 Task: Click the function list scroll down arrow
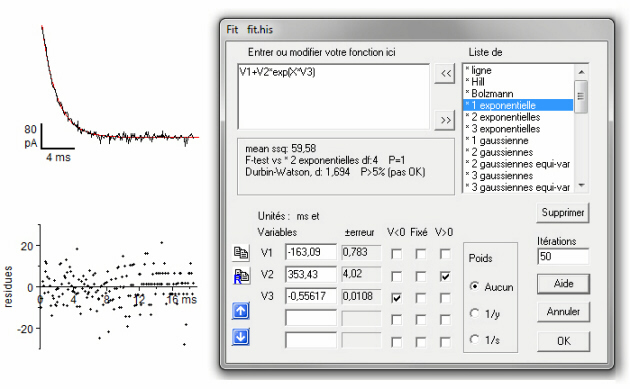(581, 185)
